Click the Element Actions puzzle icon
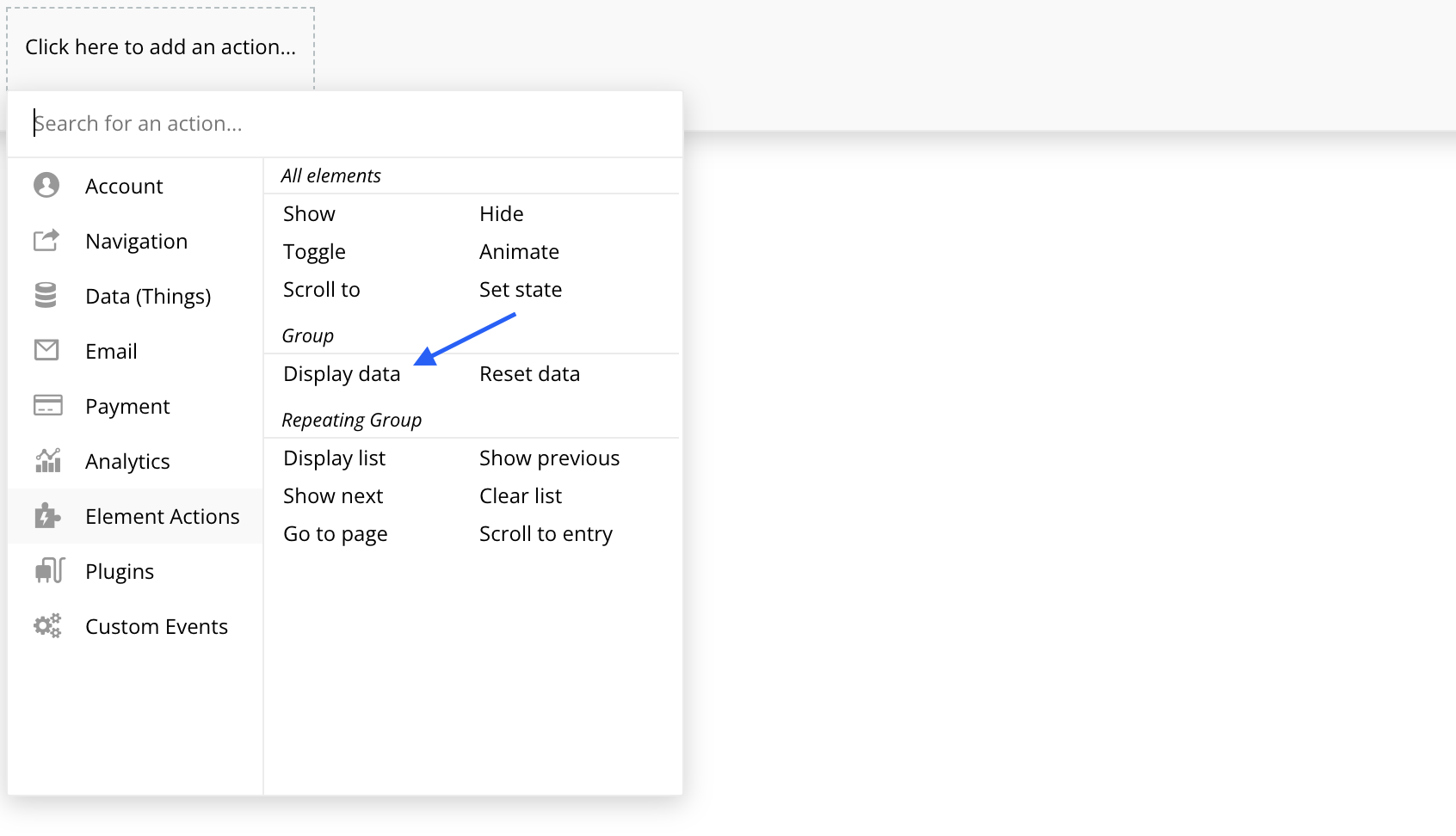1456x836 pixels. click(x=47, y=515)
